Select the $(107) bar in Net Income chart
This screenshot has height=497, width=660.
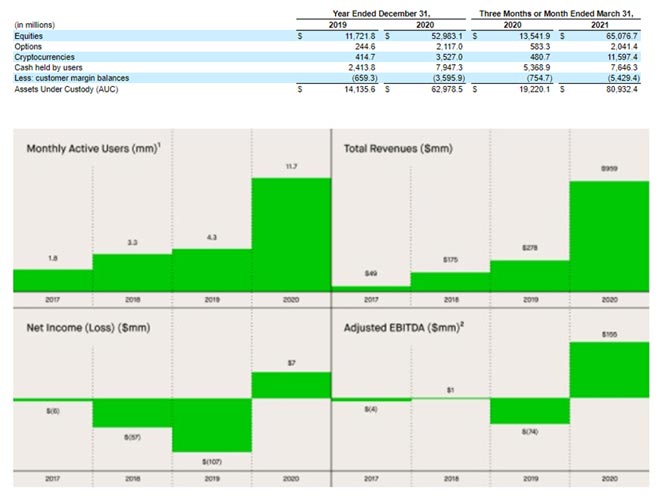[210, 425]
